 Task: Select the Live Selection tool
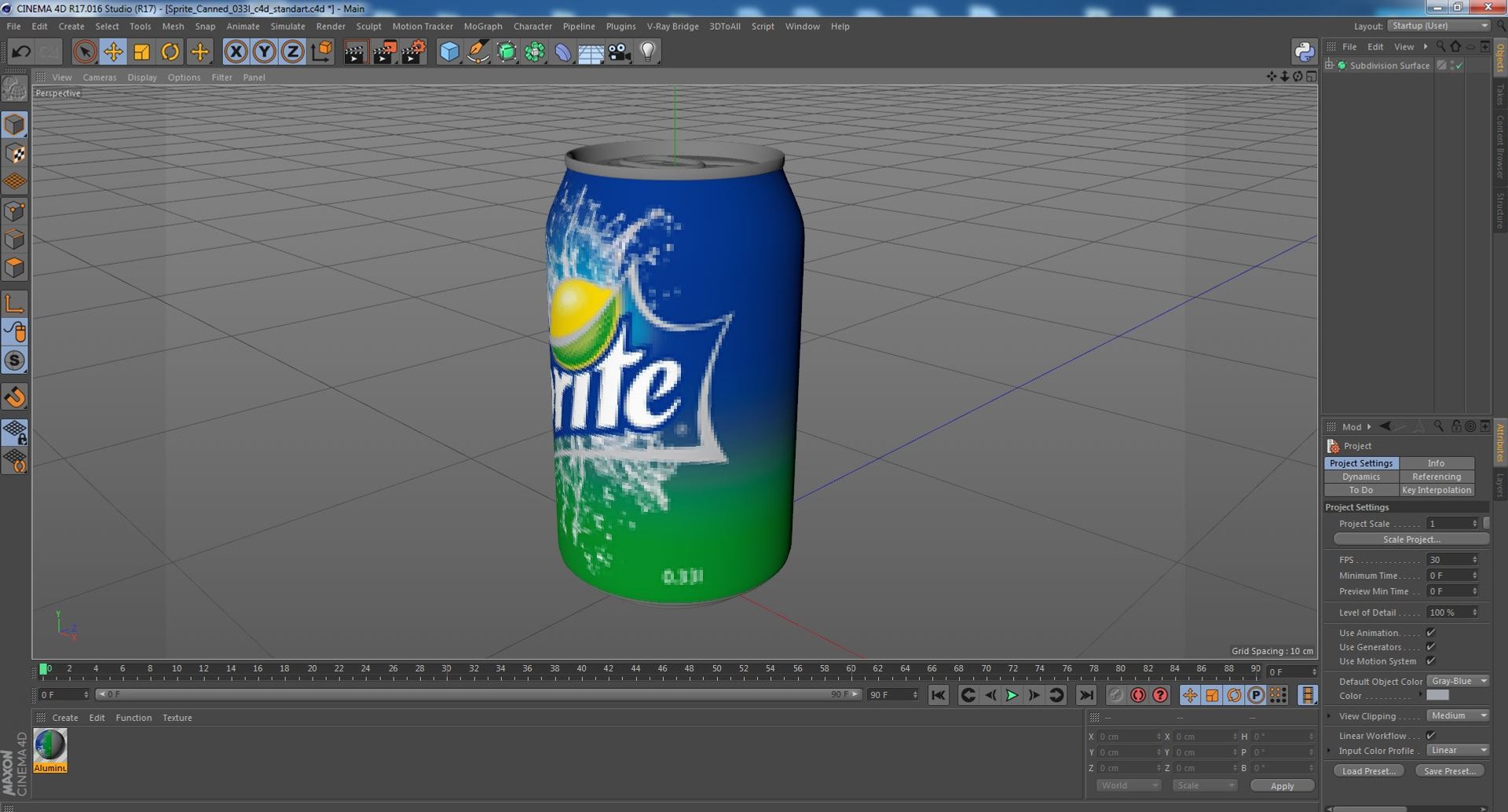point(84,52)
